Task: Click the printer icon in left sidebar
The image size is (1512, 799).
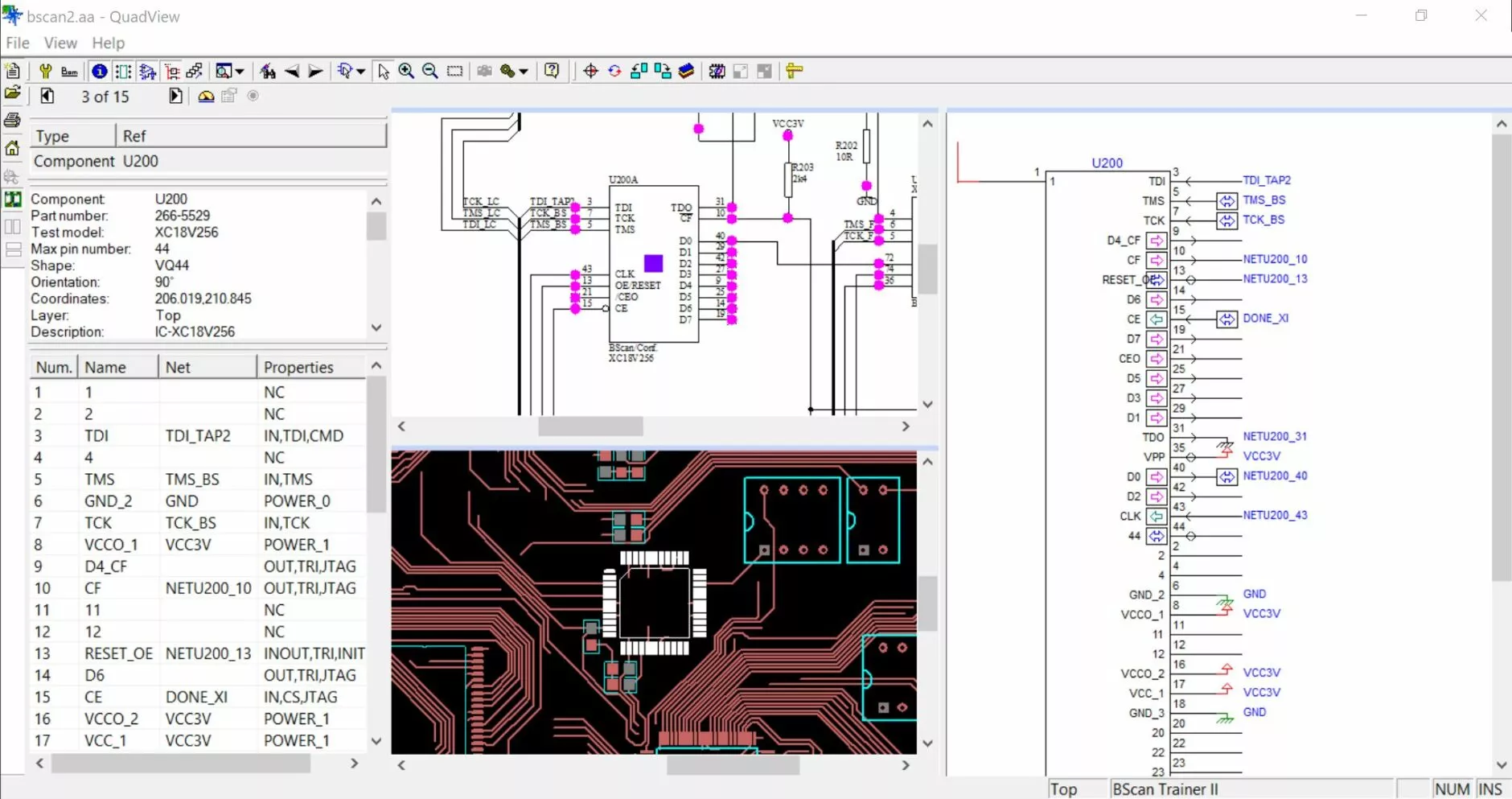Action: click(x=12, y=120)
